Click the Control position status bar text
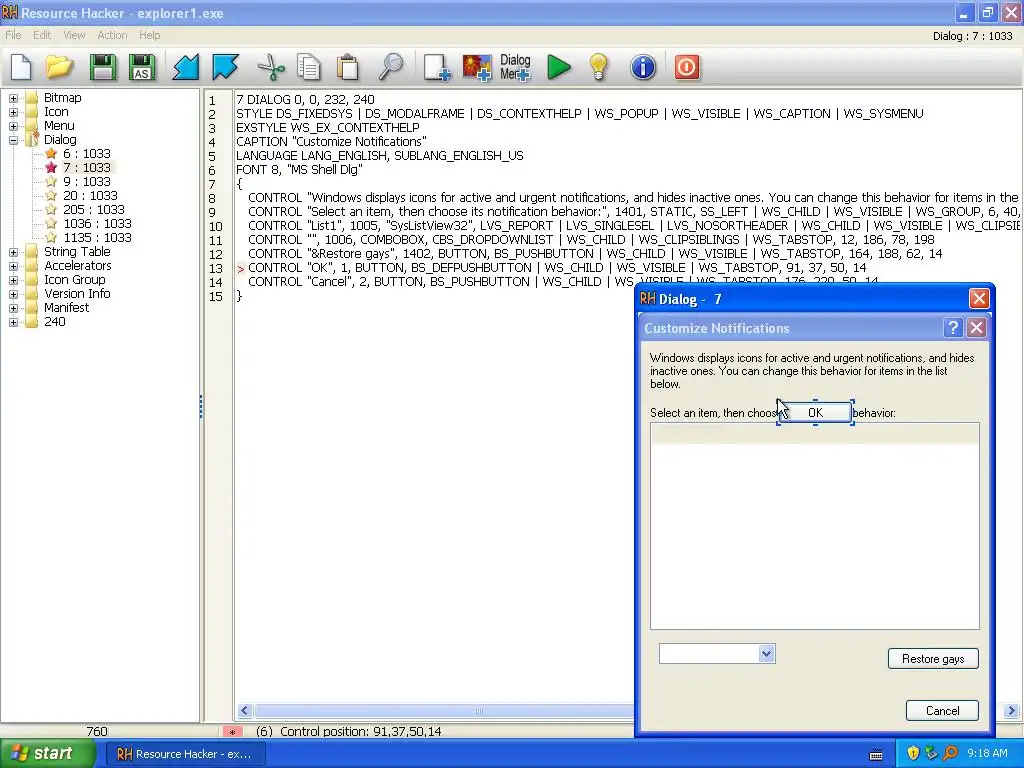1024x768 pixels. click(x=360, y=731)
